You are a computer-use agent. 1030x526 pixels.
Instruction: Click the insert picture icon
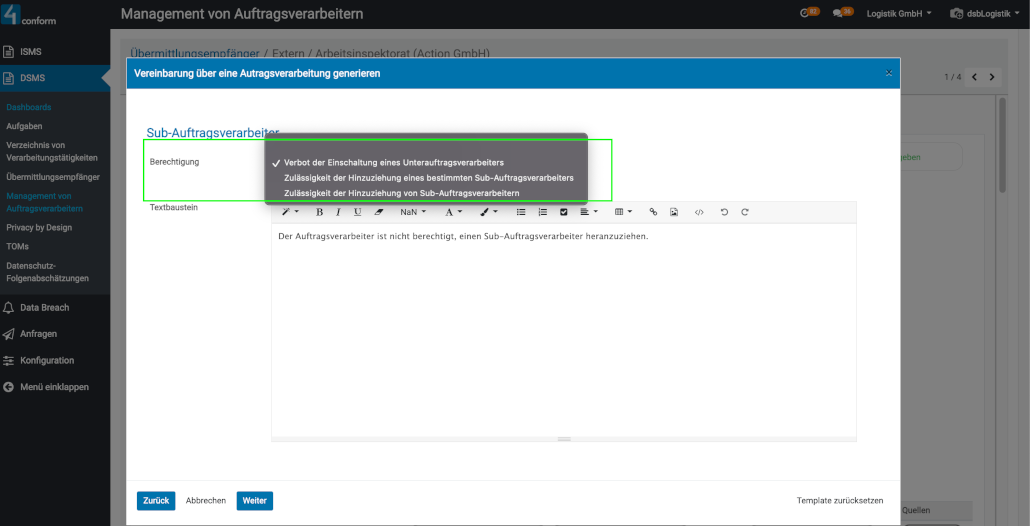[674, 212]
